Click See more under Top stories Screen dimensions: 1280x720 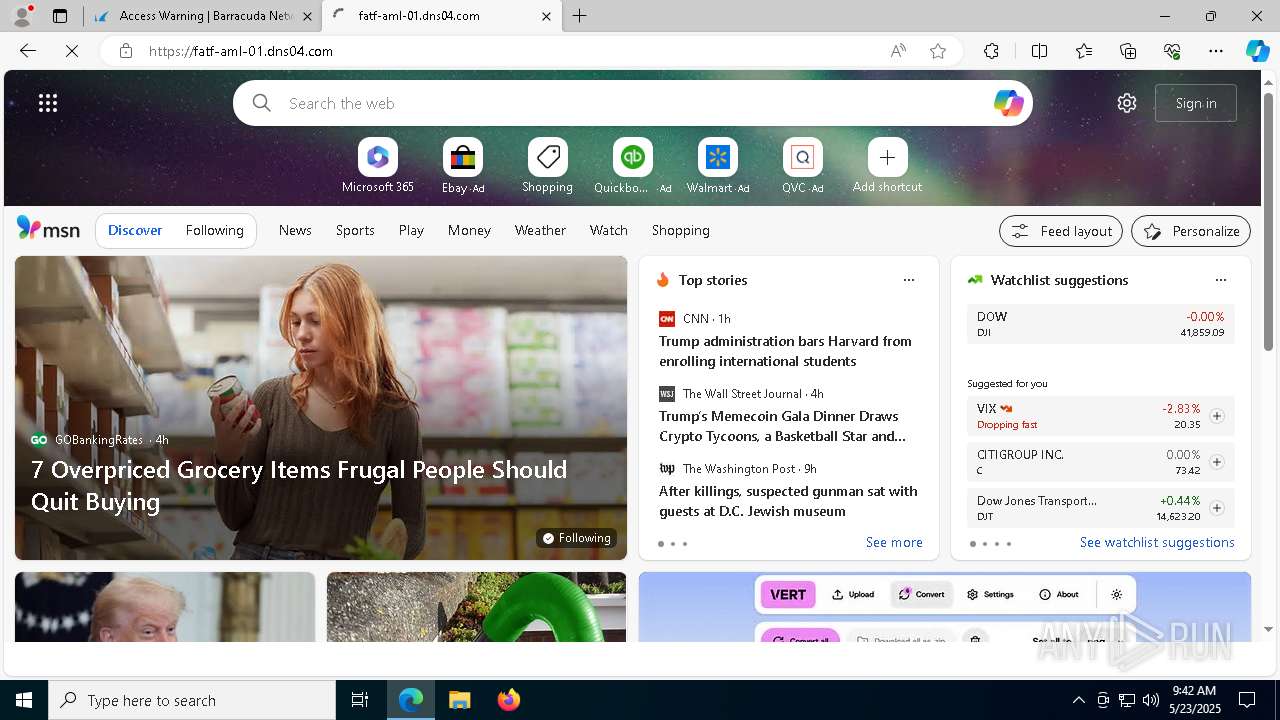point(894,542)
